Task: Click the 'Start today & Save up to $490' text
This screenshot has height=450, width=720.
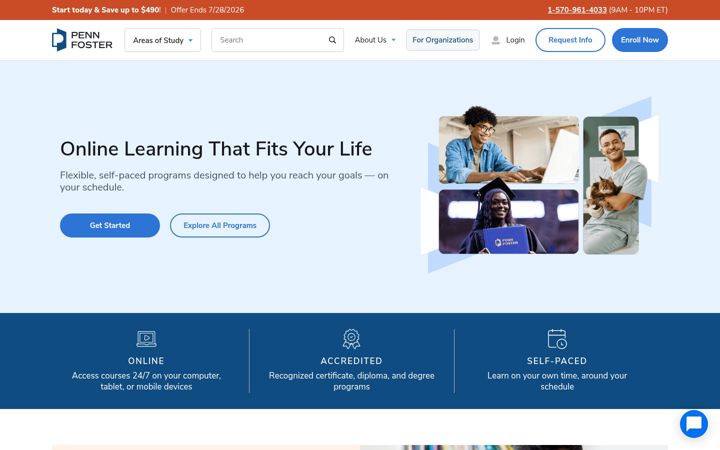Action: 106,10
